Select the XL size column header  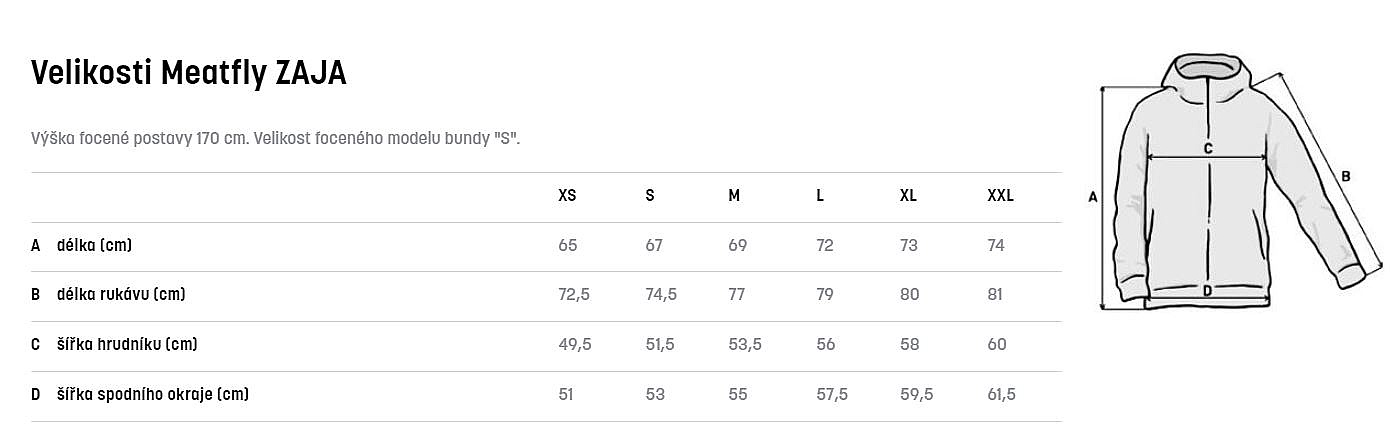coord(908,196)
